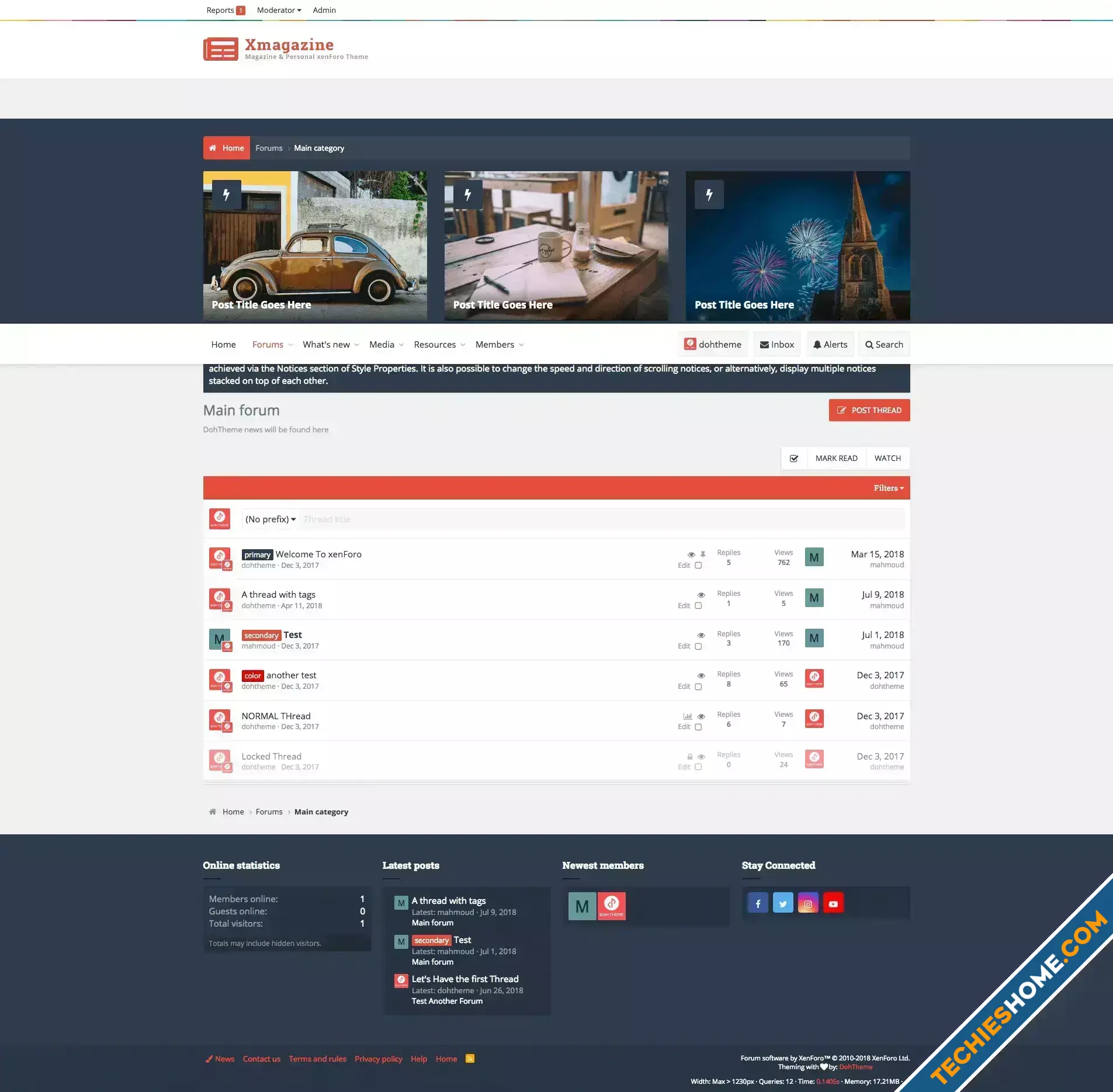Click home icon in bottom breadcrumb
The height and width of the screenshot is (1092, 1113).
[x=213, y=812]
